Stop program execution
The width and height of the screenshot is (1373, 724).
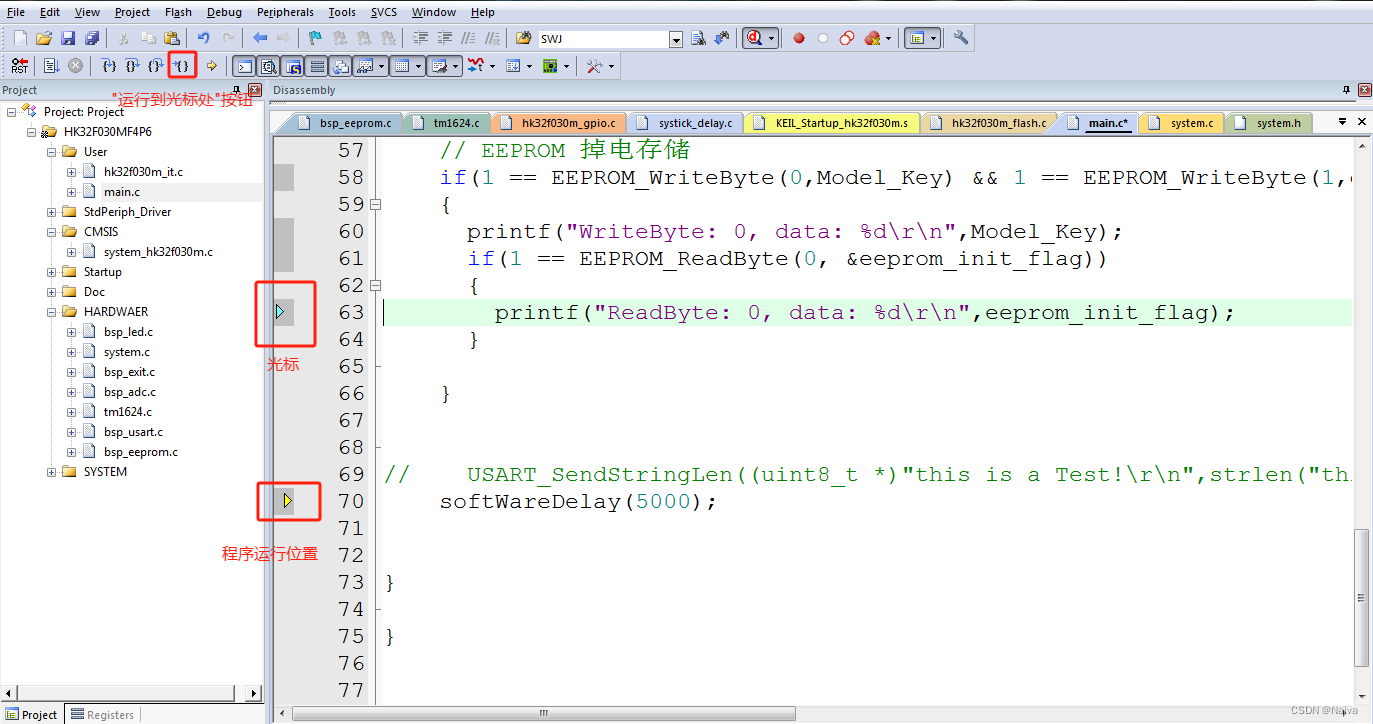pyautogui.click(x=75, y=66)
